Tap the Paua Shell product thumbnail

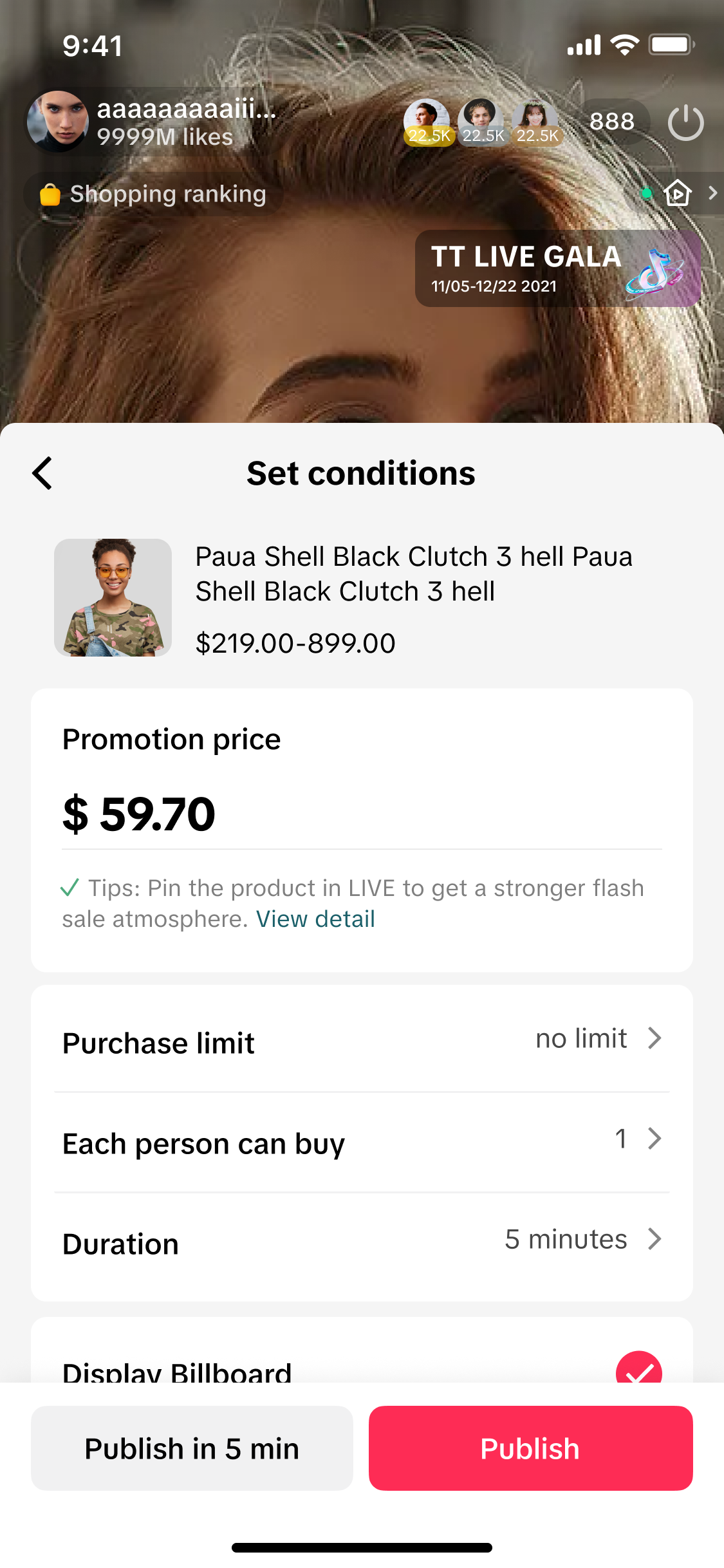(113, 597)
